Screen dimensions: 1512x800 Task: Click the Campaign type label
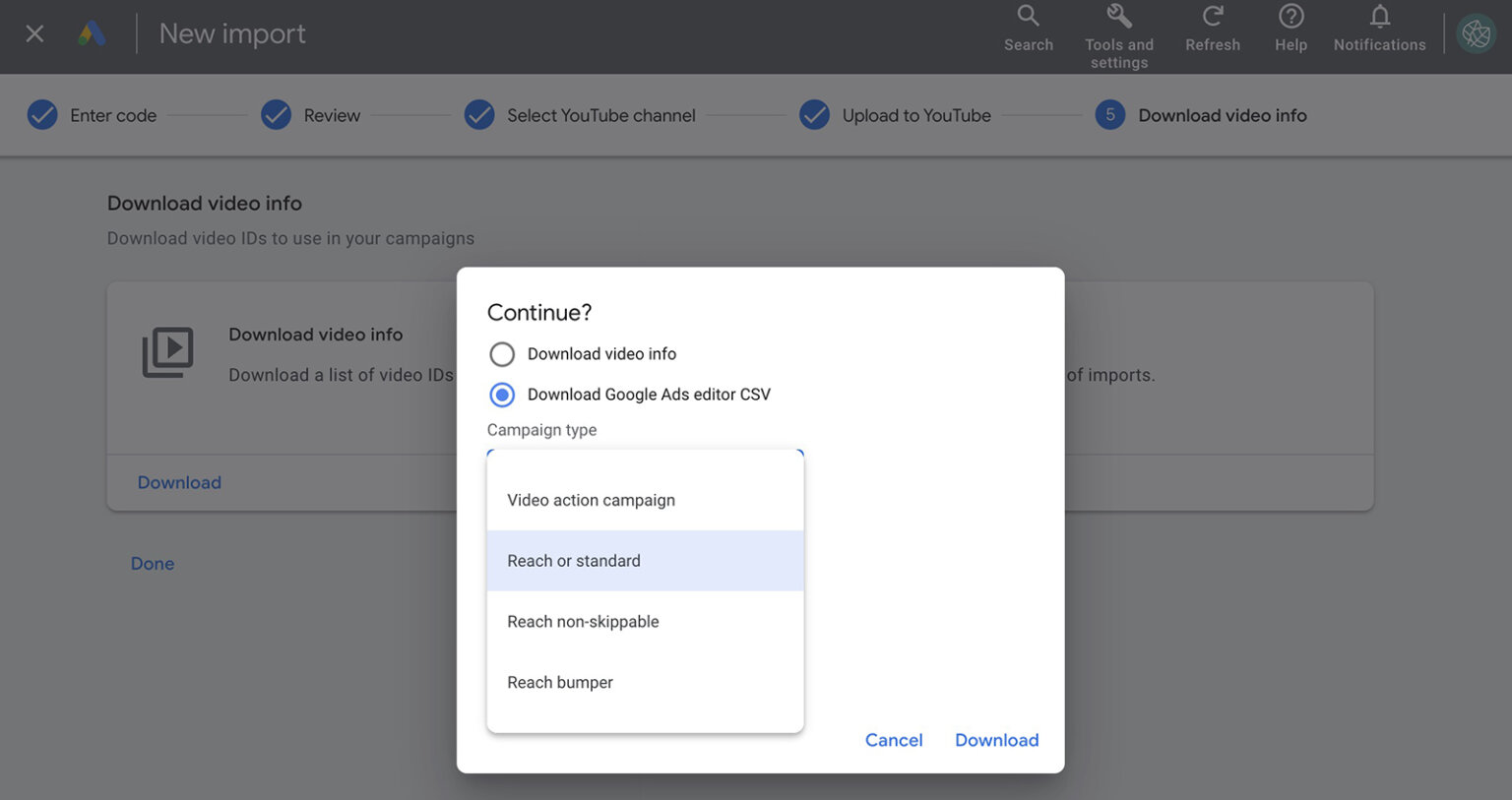click(541, 430)
